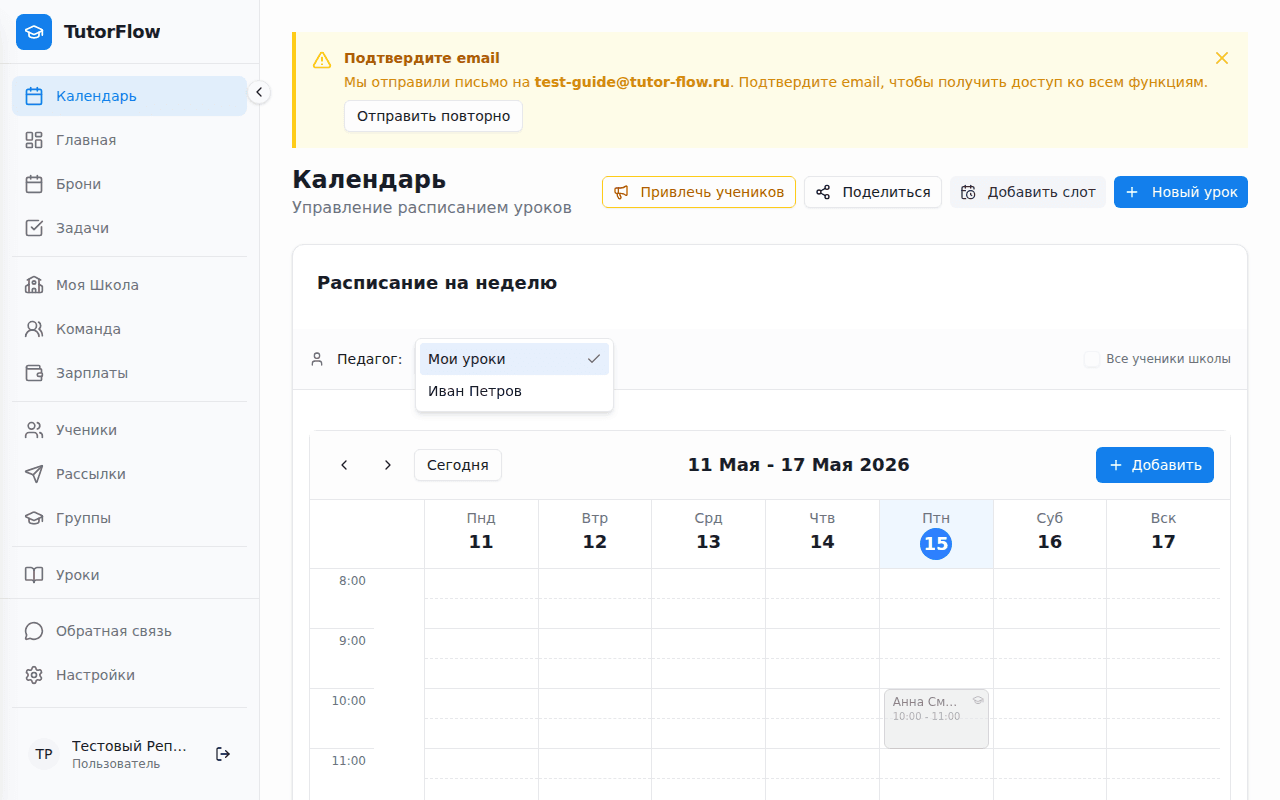The height and width of the screenshot is (800, 1280).
Task: Open Тестовый Реп… user profile name
Action: coord(129,746)
